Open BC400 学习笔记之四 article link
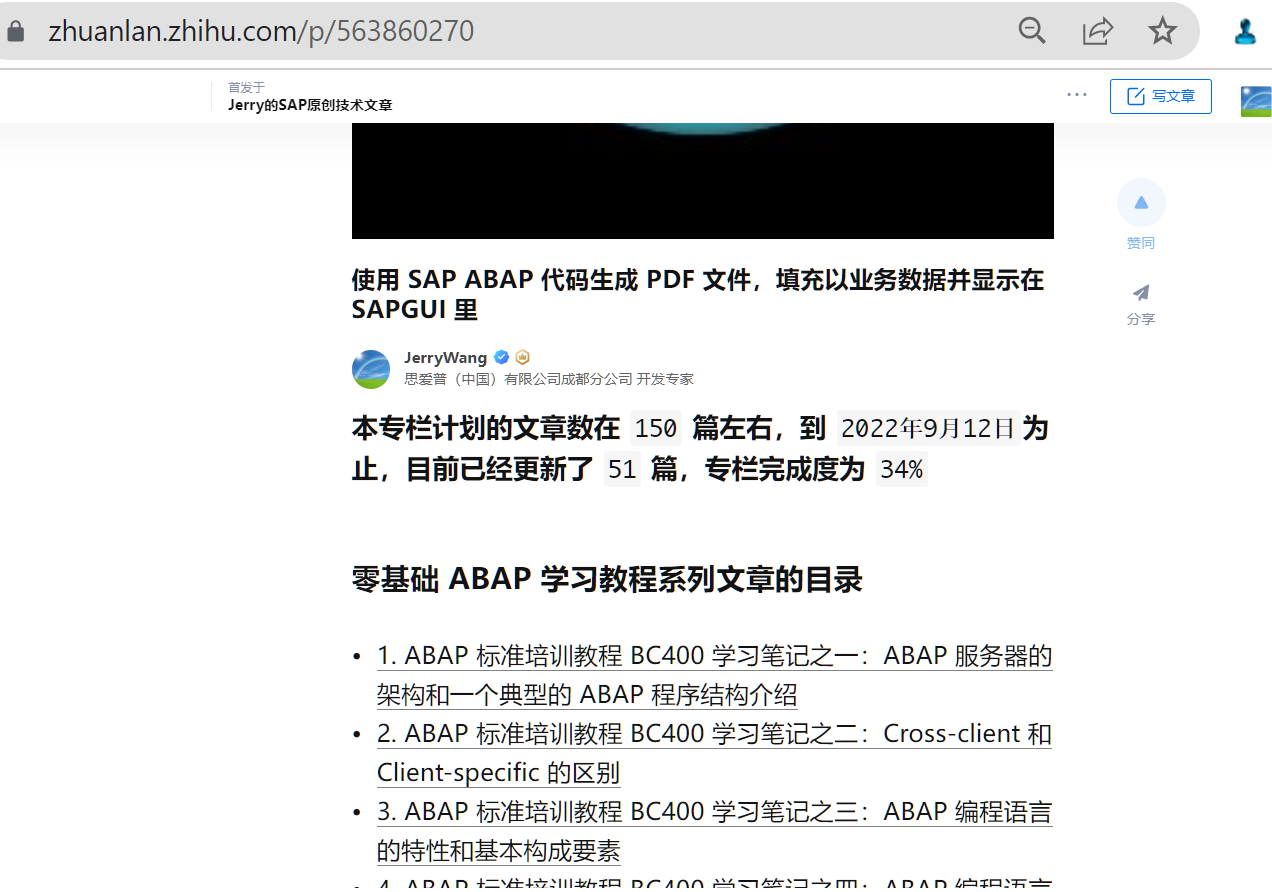The image size is (1272, 892). point(714,883)
